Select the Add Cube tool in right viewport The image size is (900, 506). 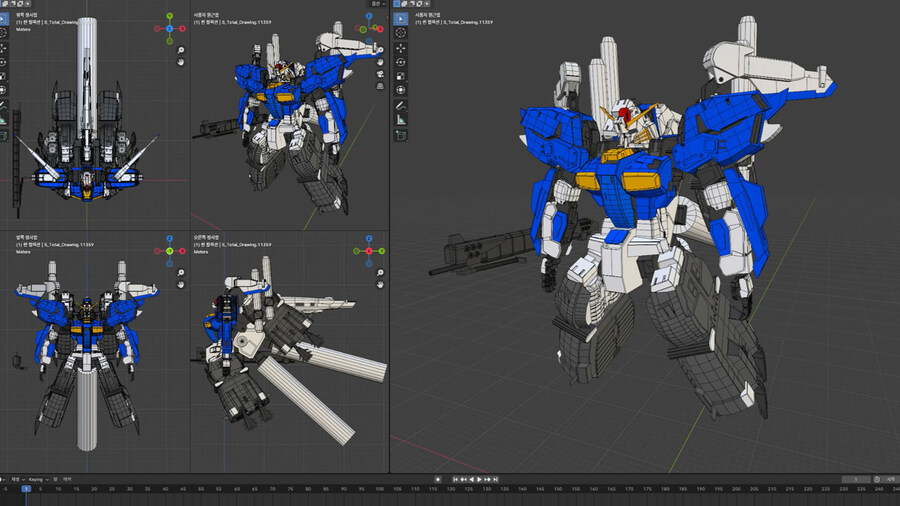tap(401, 135)
